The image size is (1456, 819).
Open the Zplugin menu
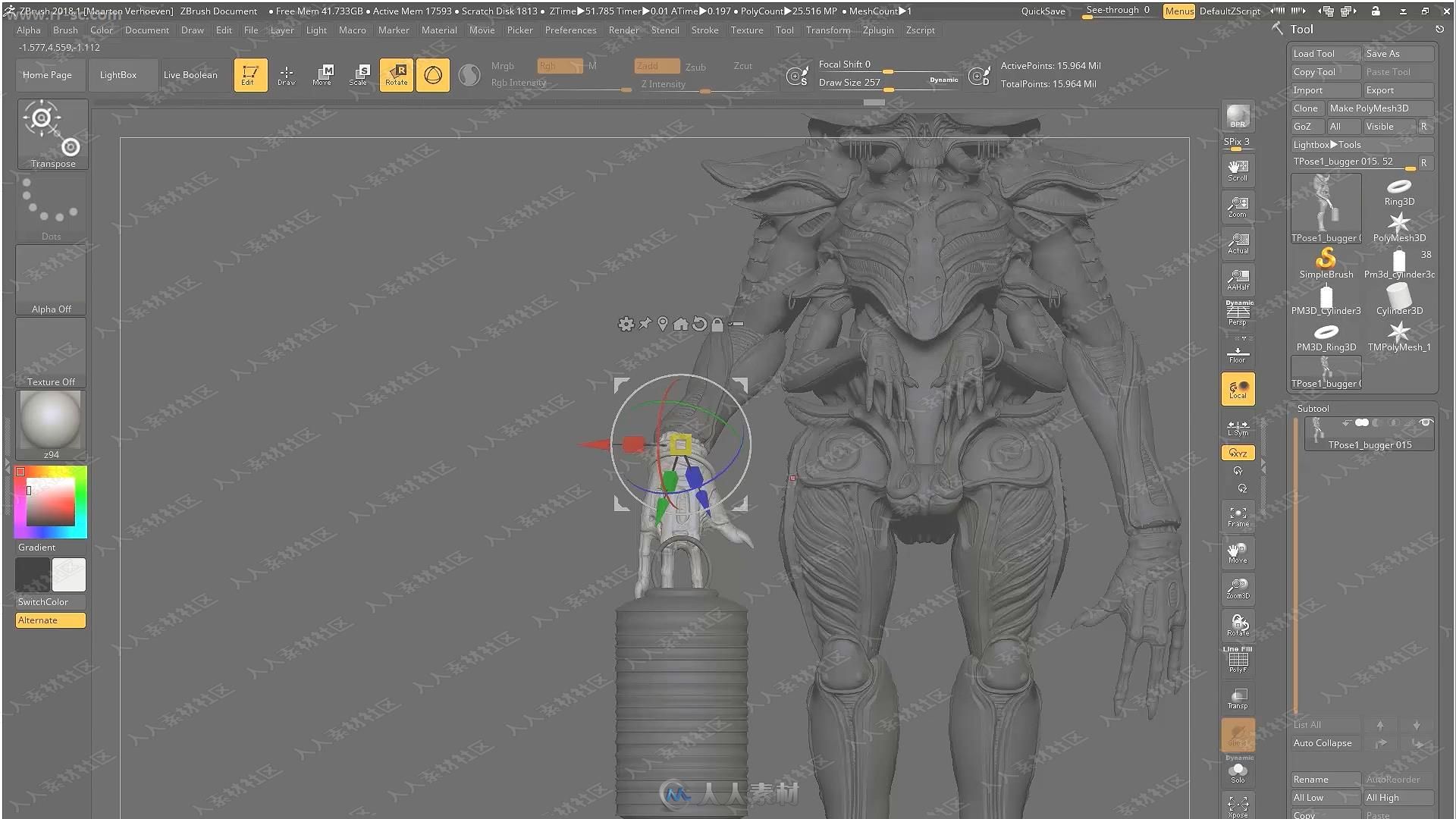coord(878,30)
